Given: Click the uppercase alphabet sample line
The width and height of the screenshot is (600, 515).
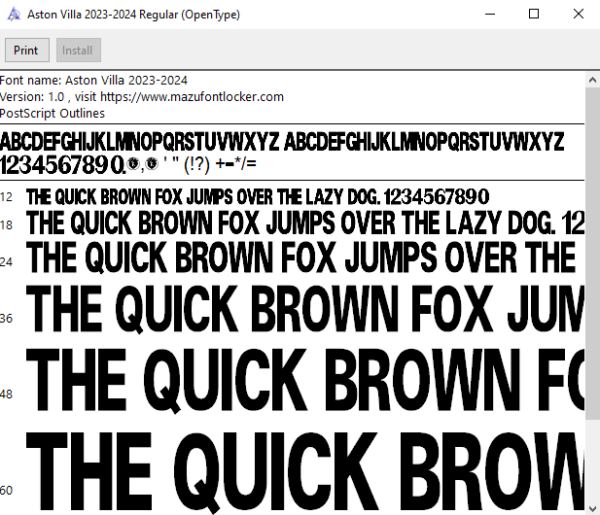Looking at the screenshot, I should pos(282,142).
